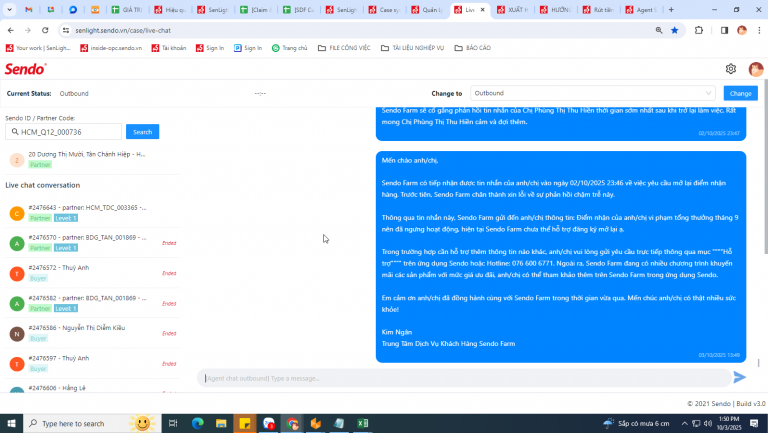
Task: Bookmark this page with the star icon
Action: coord(674,30)
